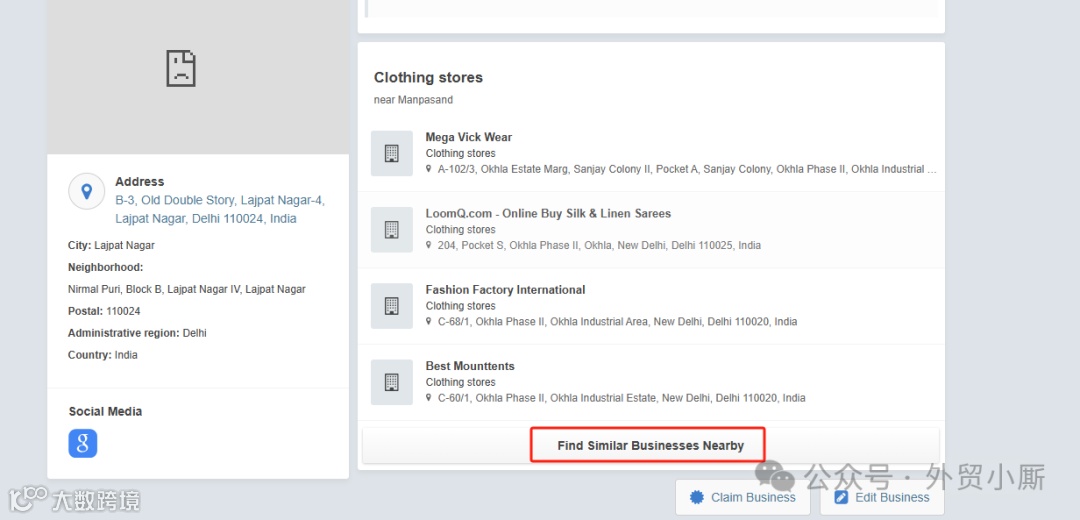Click the building icon beside Mega Vick Wear

point(391,153)
